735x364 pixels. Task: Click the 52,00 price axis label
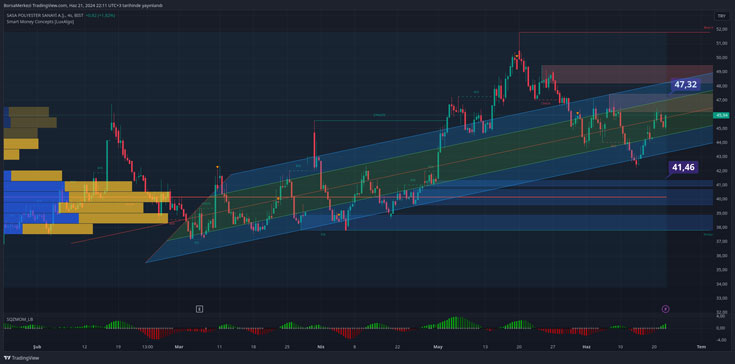coord(721,29)
